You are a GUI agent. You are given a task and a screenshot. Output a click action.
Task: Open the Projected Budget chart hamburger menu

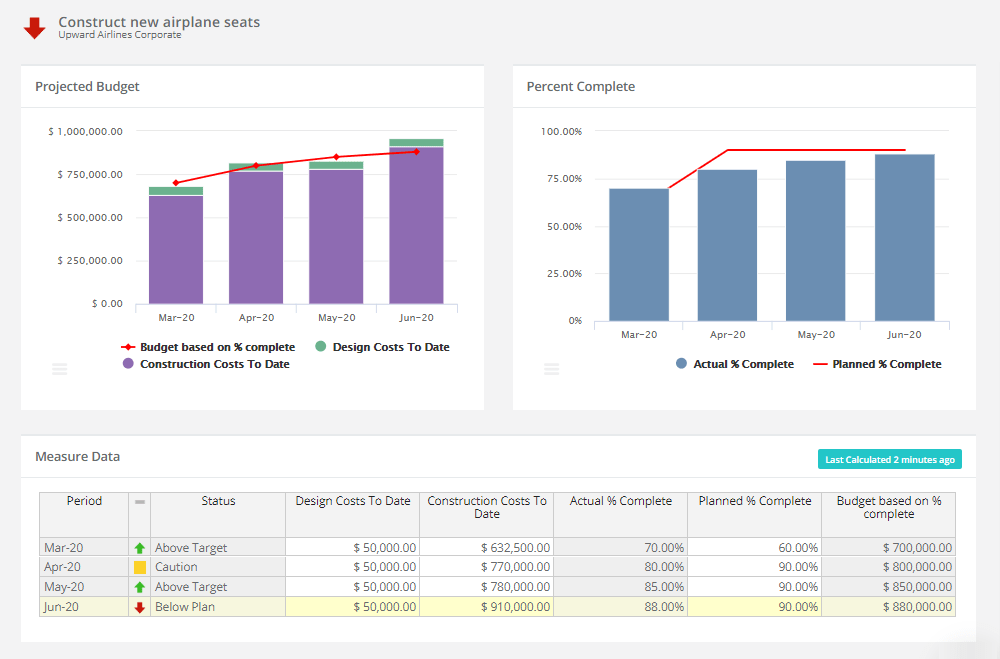[x=59, y=369]
